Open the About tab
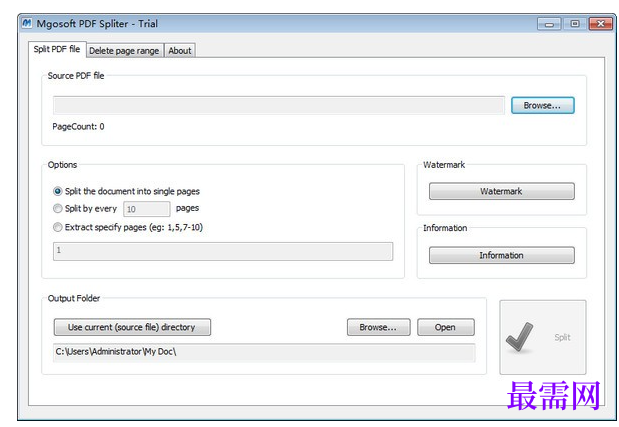Screen dimensions: 619x427 tap(180, 51)
